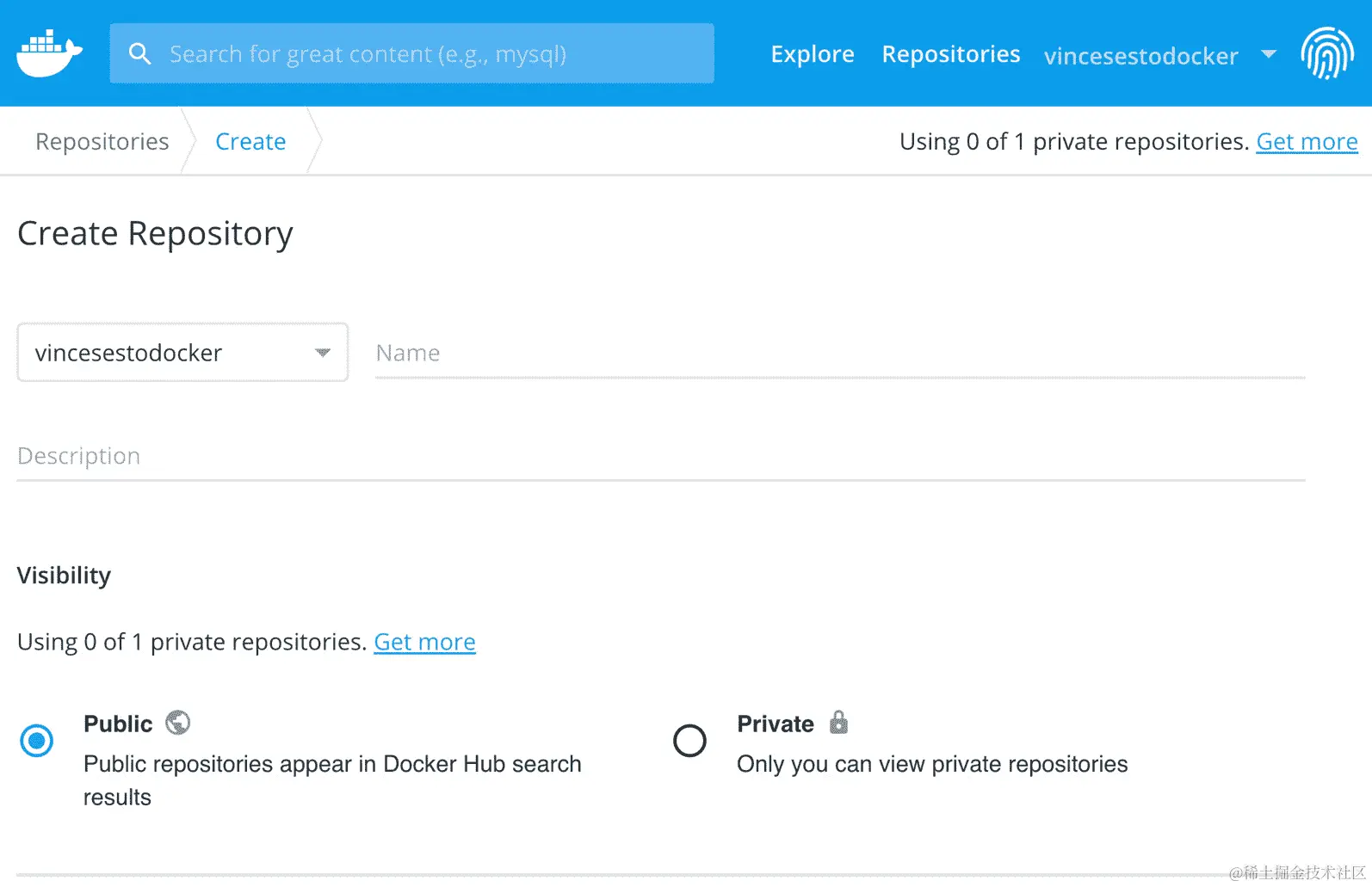This screenshot has width=1372, height=887.
Task: Expand the vincesestodocker user menu arrow
Action: tap(1268, 54)
